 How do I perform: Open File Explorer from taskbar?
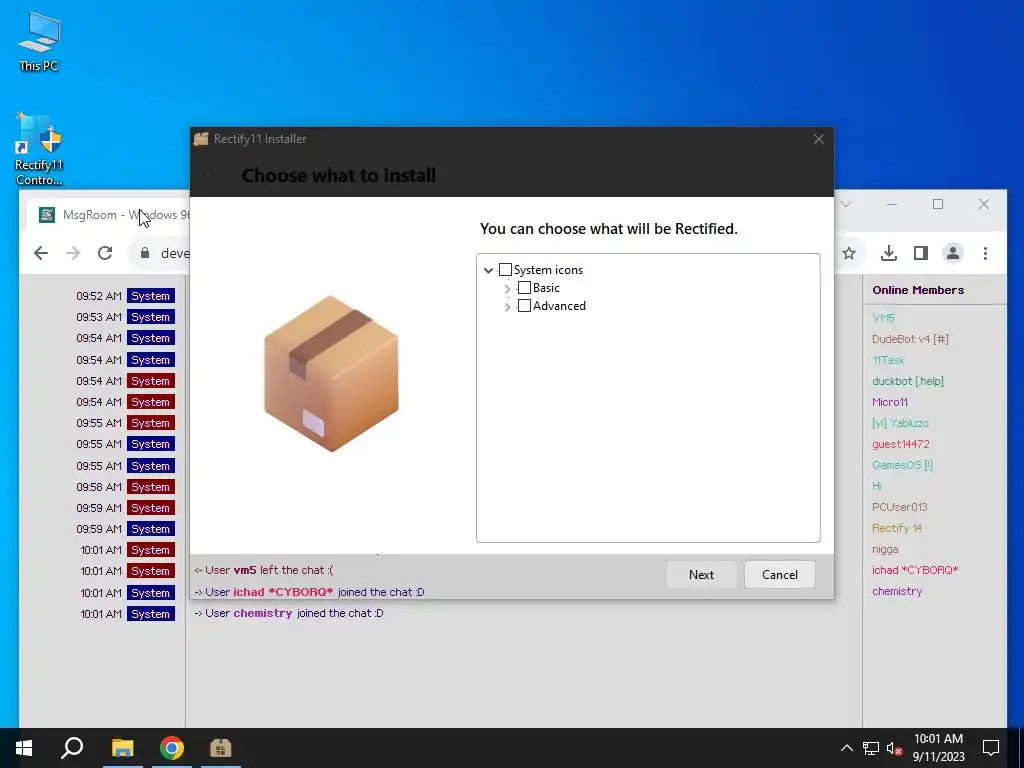point(122,748)
